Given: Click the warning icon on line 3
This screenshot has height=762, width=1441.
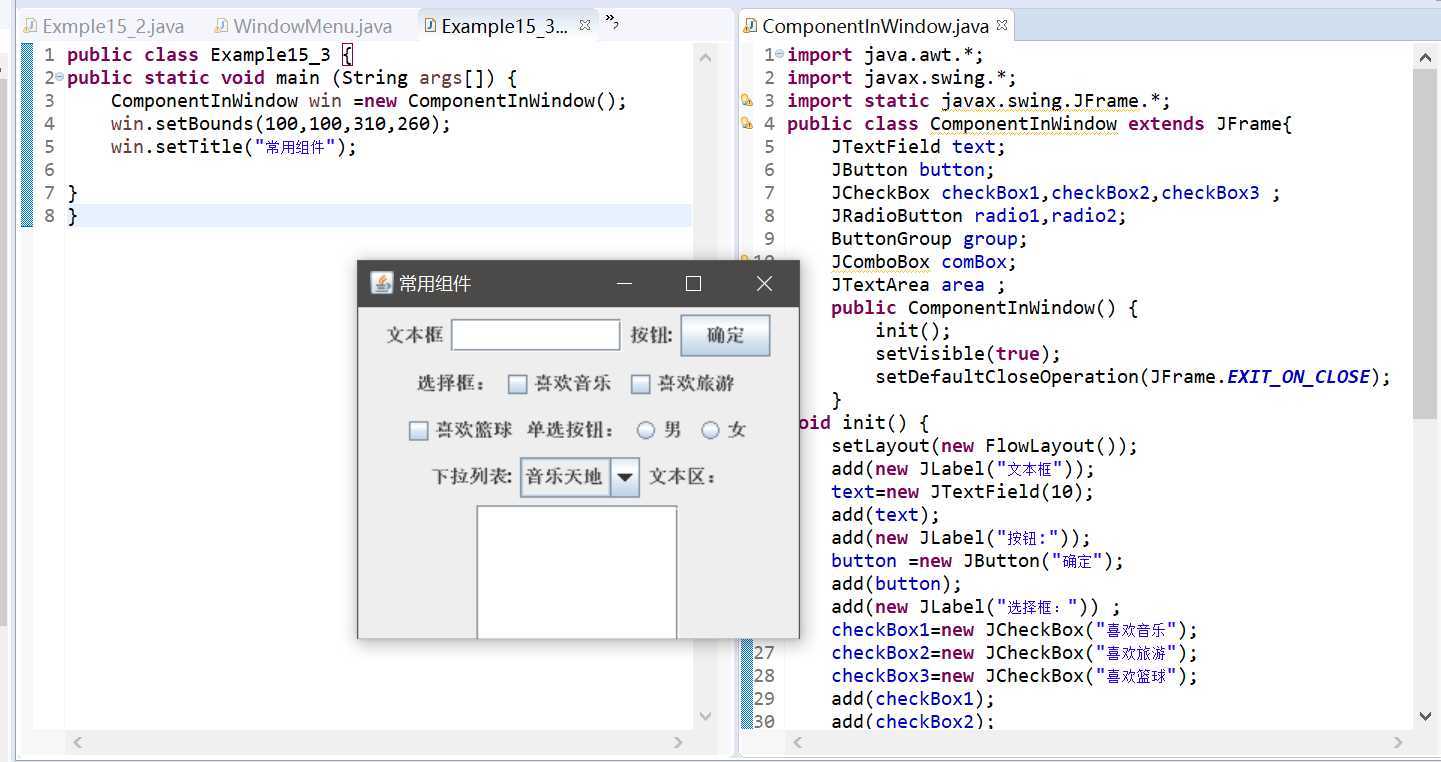Looking at the screenshot, I should [746, 101].
